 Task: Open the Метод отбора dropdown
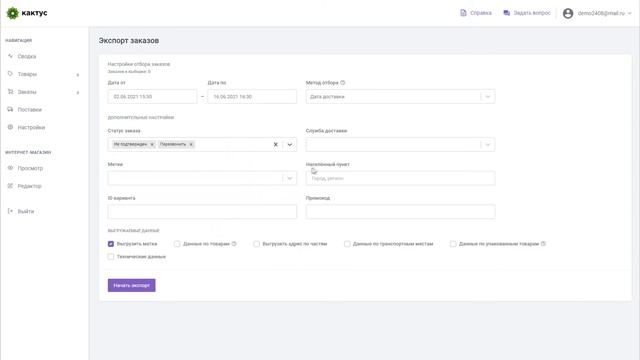(x=400, y=97)
